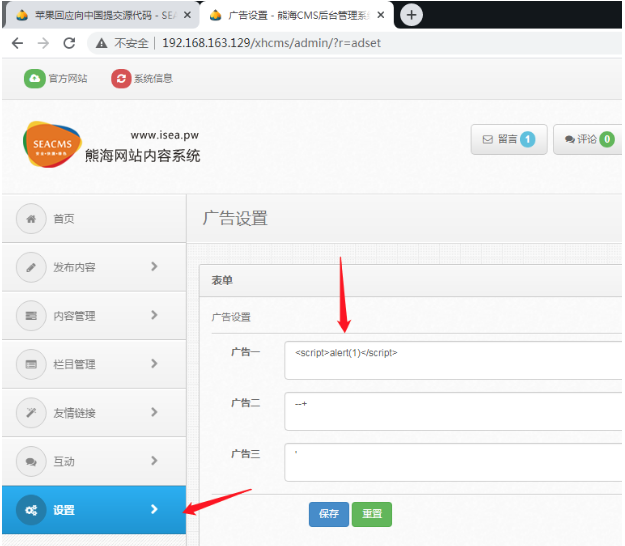The image size is (625, 546).
Task: Open the 友情链接 sidebar menu
Action: 94,413
